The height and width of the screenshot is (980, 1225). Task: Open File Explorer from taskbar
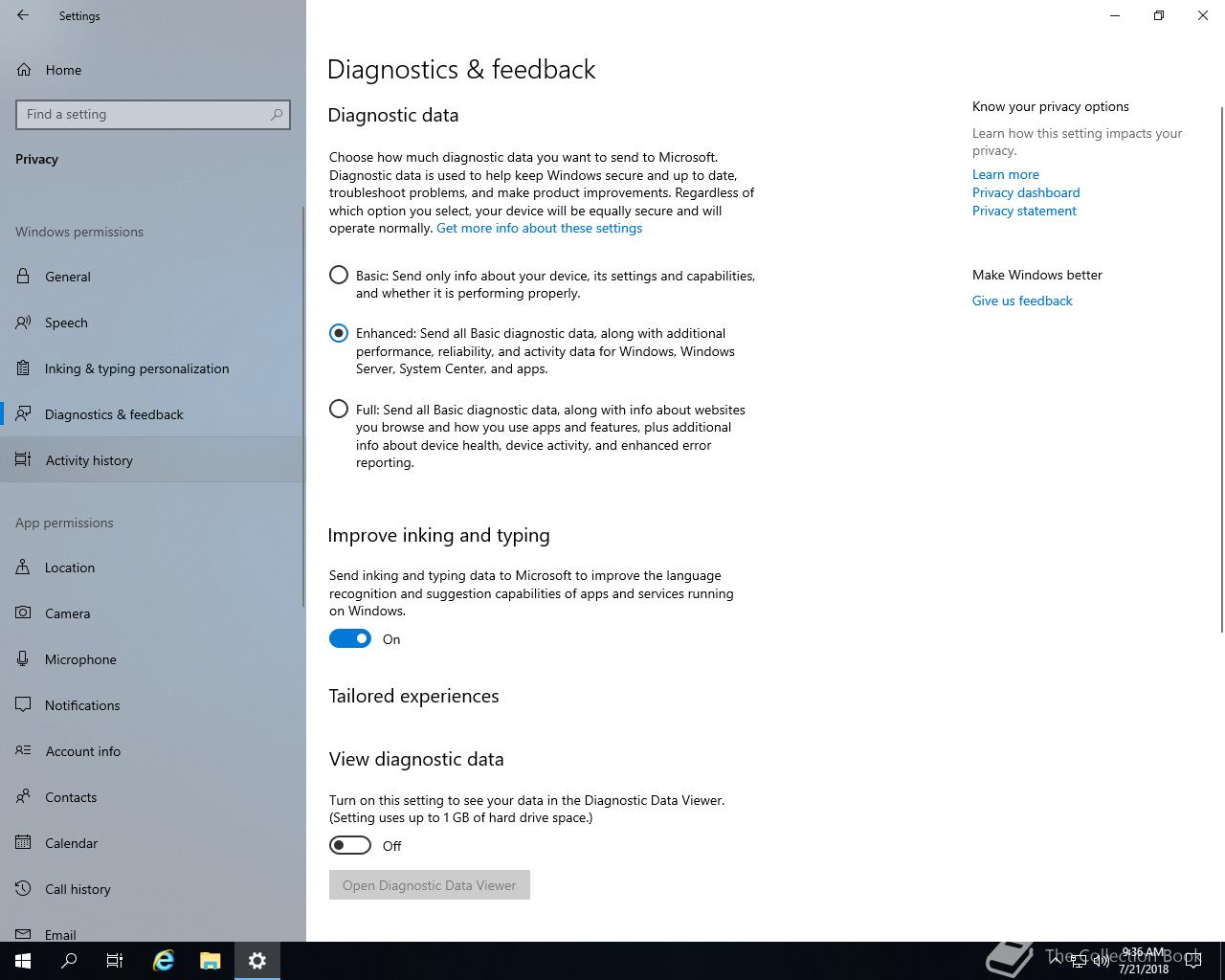click(211, 961)
